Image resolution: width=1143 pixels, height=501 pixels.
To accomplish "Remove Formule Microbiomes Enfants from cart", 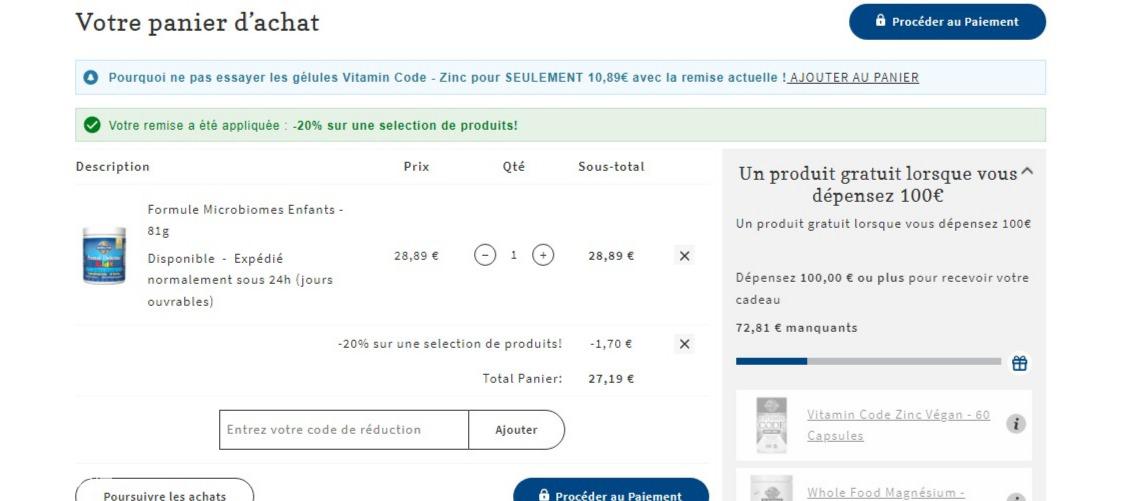I will point(684,256).
